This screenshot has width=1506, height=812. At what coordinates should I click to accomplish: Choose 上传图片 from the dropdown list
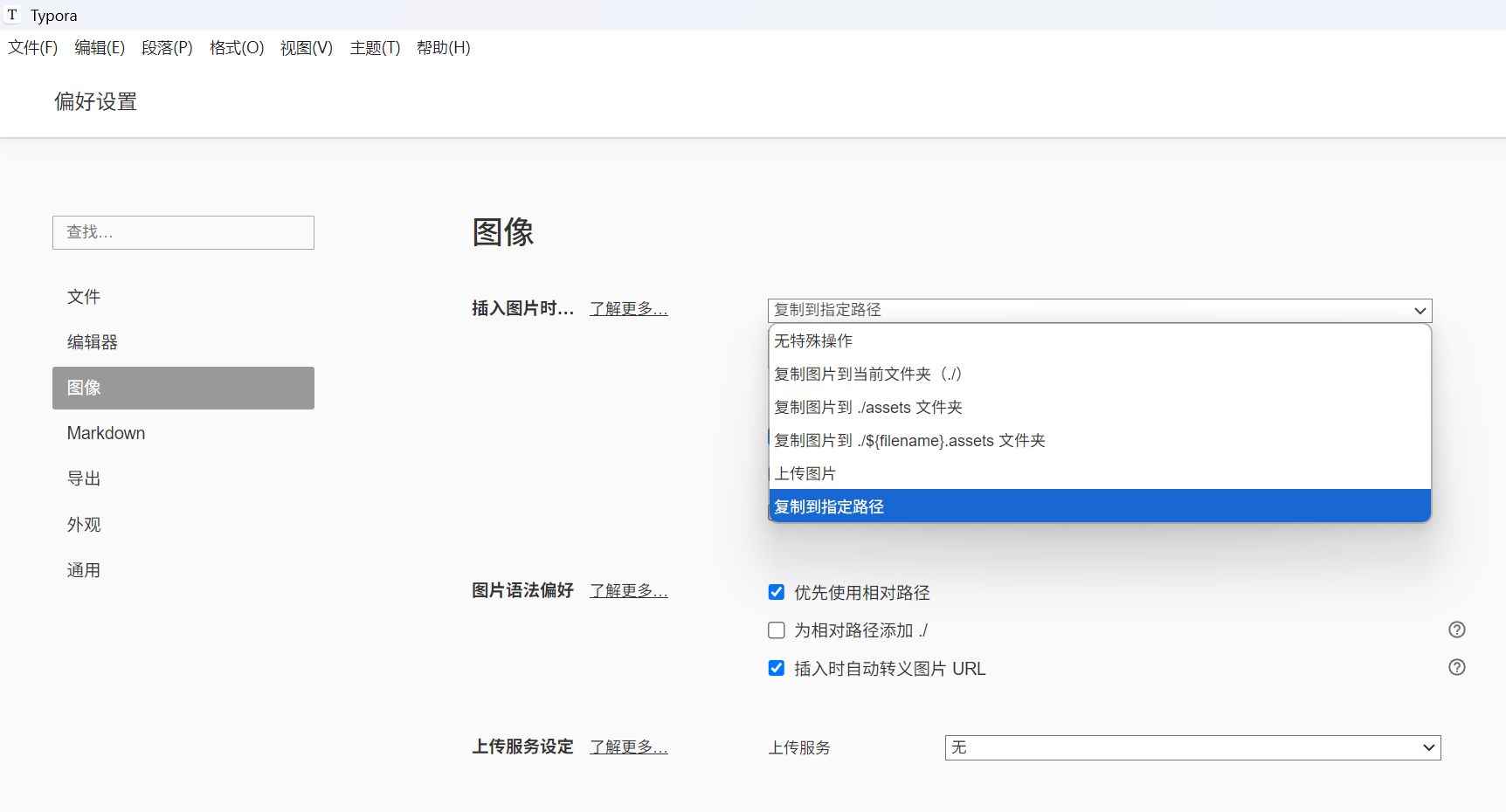tap(805, 474)
